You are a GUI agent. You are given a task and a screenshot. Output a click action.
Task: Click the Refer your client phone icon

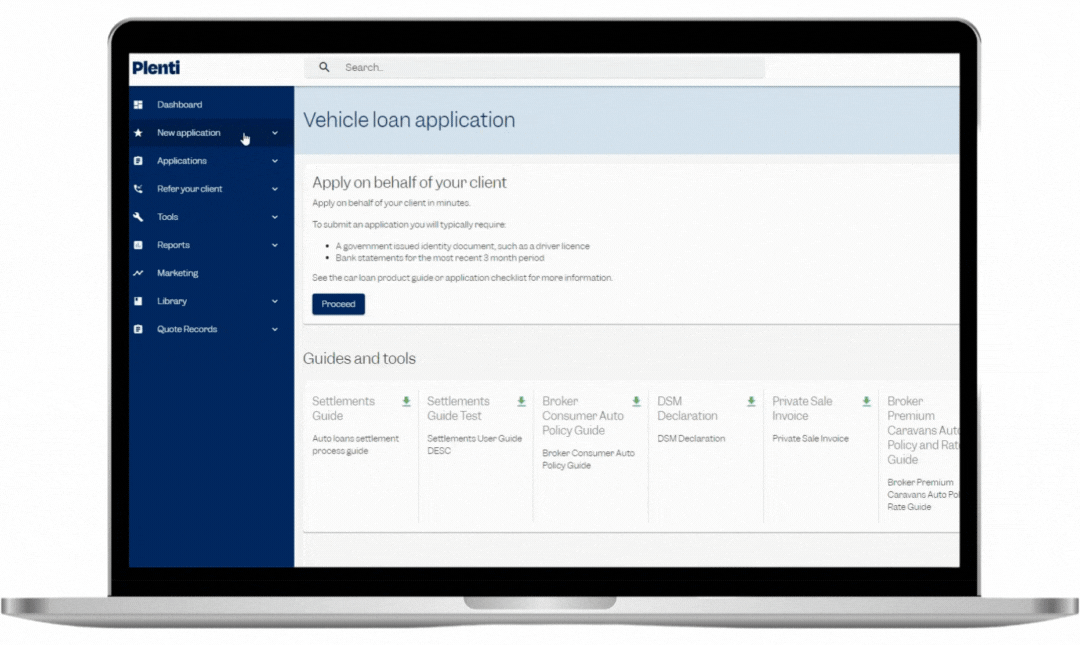(138, 189)
